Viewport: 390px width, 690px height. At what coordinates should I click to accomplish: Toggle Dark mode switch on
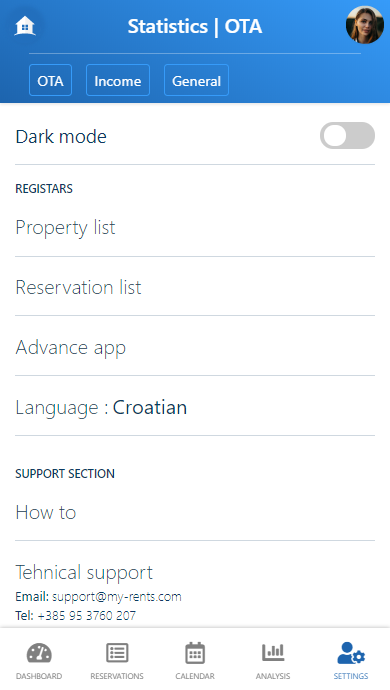pyautogui.click(x=347, y=136)
